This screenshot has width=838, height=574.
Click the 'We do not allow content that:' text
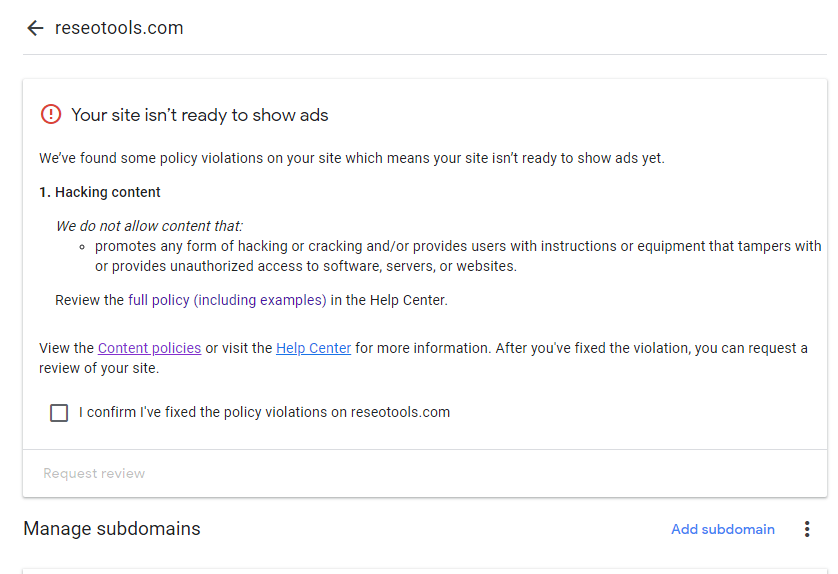click(149, 226)
